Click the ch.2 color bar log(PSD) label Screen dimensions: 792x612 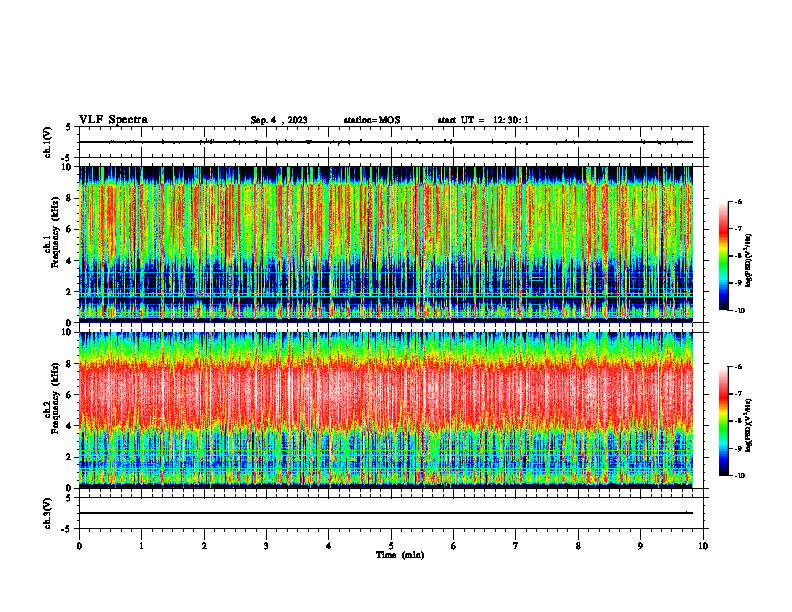749,425
